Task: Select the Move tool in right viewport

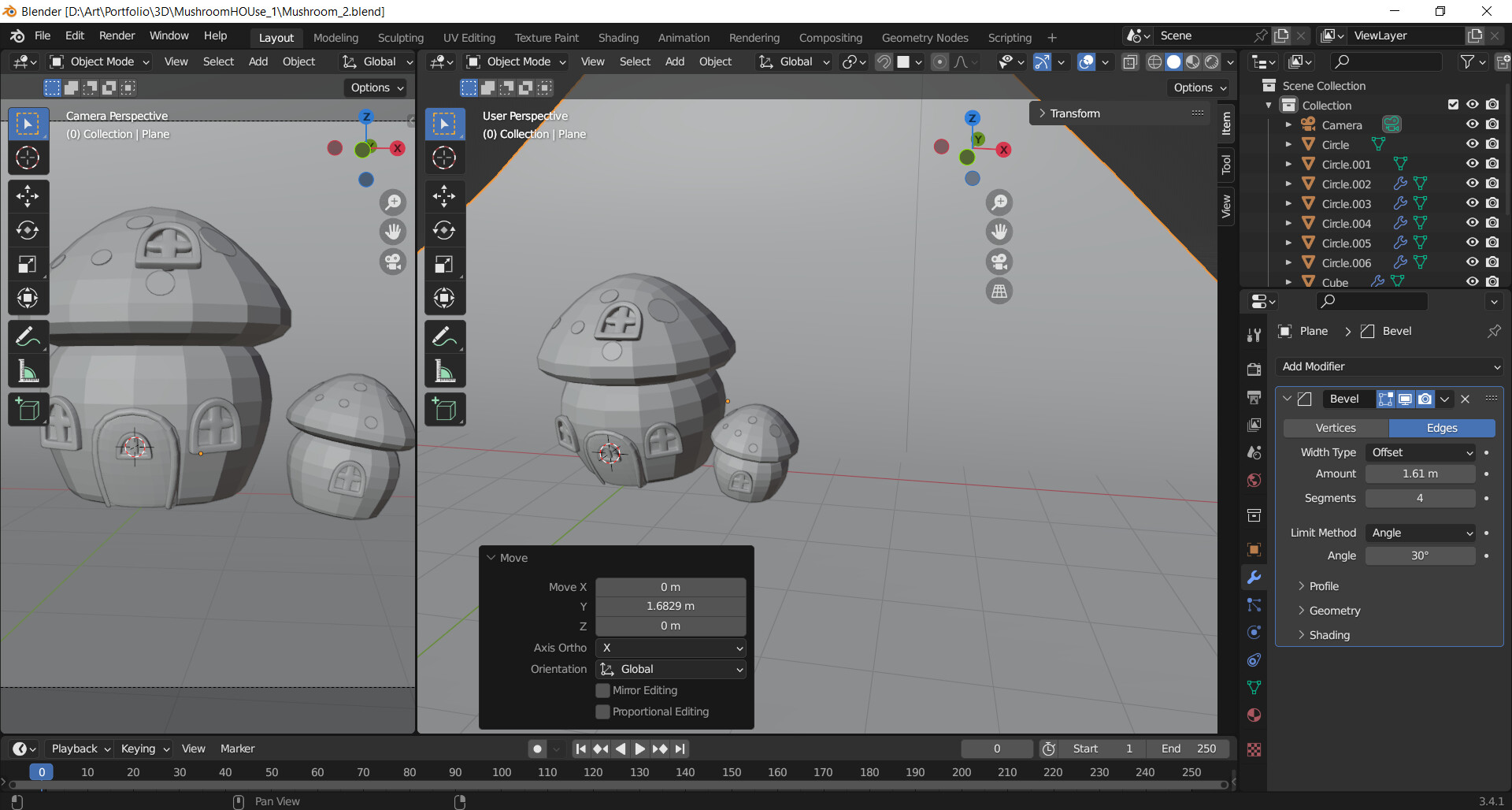Action: [x=444, y=196]
